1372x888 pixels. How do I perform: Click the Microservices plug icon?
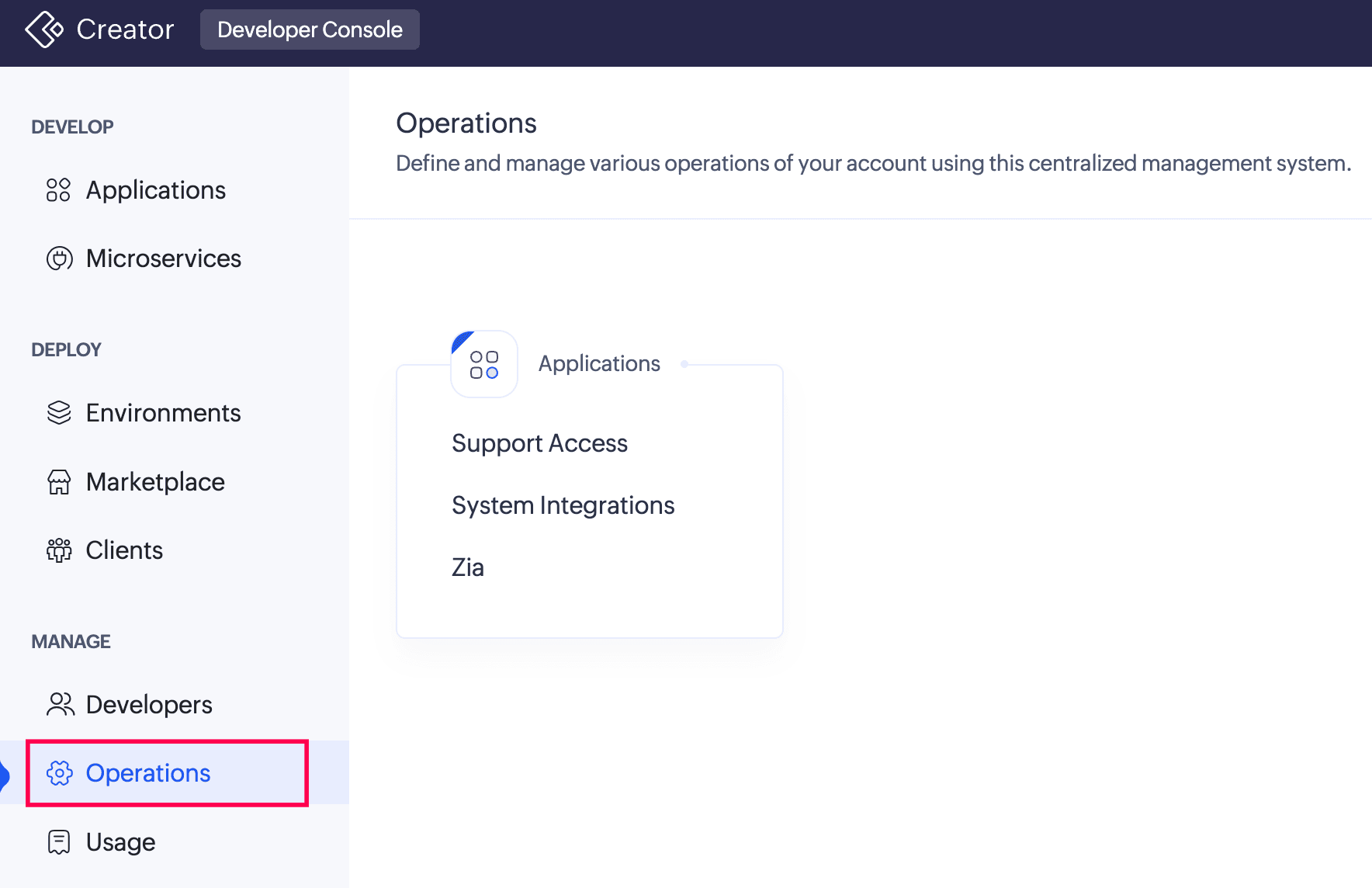click(59, 258)
